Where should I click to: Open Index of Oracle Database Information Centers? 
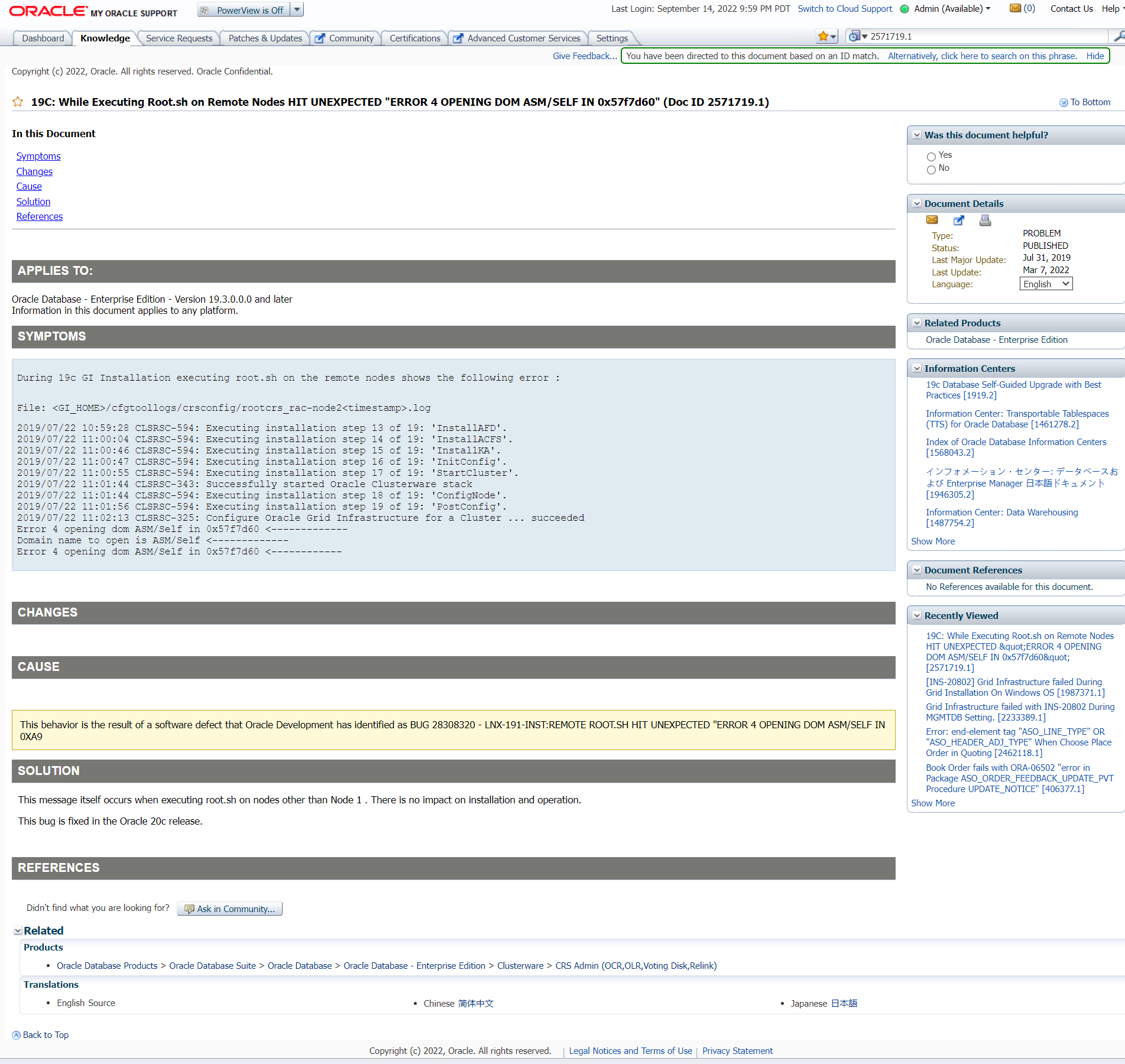pyautogui.click(x=1016, y=447)
